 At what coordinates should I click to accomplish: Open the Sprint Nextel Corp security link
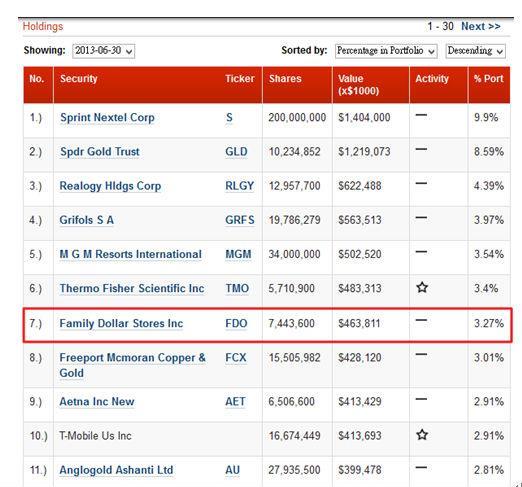pos(107,118)
